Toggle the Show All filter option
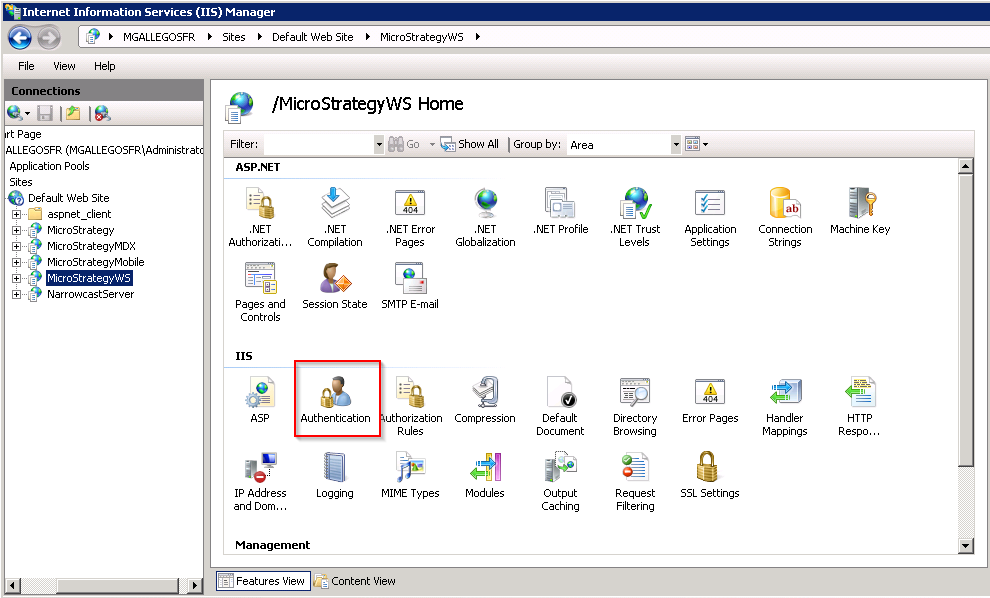This screenshot has height=598, width=990. click(x=470, y=143)
